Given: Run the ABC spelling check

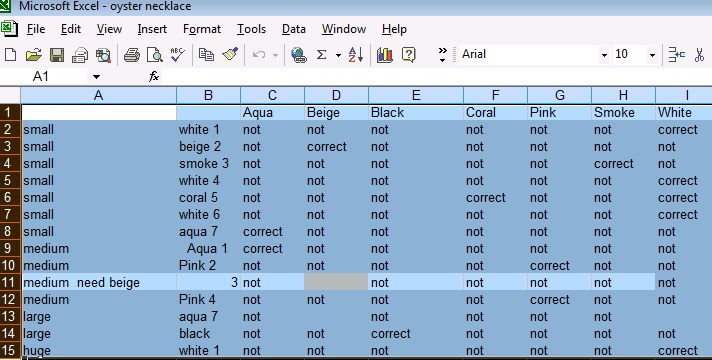Looking at the screenshot, I should point(178,55).
